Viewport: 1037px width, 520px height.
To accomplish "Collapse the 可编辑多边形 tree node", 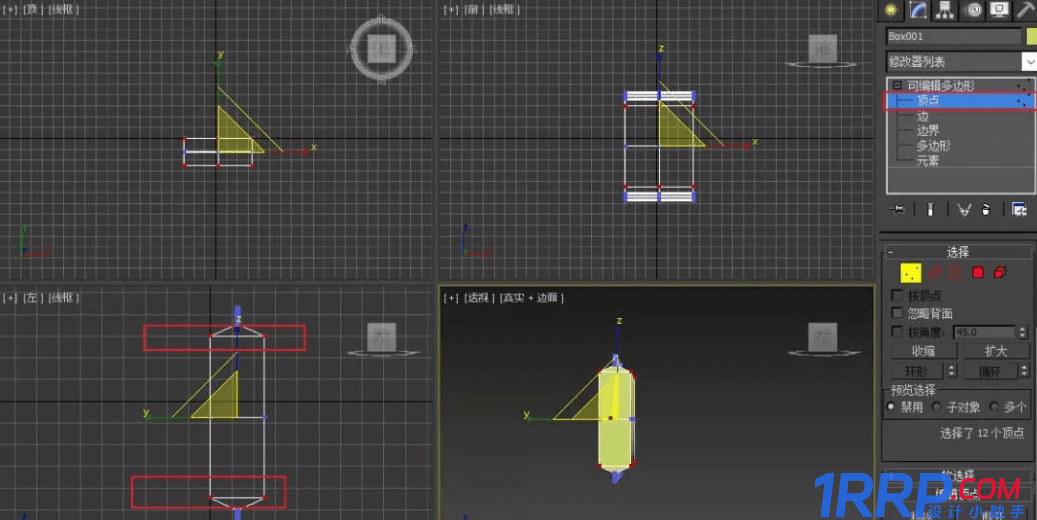I will (x=897, y=85).
